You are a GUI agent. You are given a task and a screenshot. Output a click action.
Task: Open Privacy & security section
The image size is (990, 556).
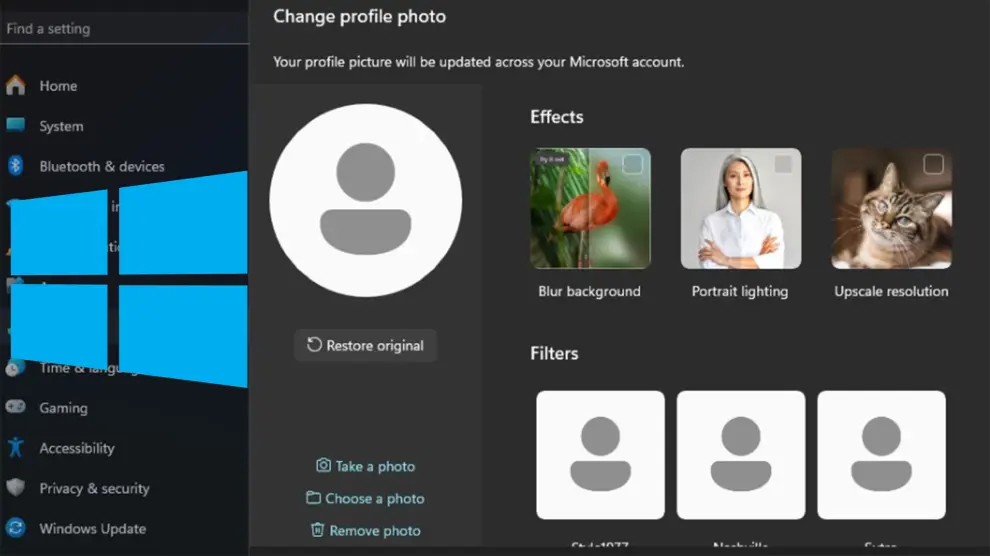click(x=94, y=488)
